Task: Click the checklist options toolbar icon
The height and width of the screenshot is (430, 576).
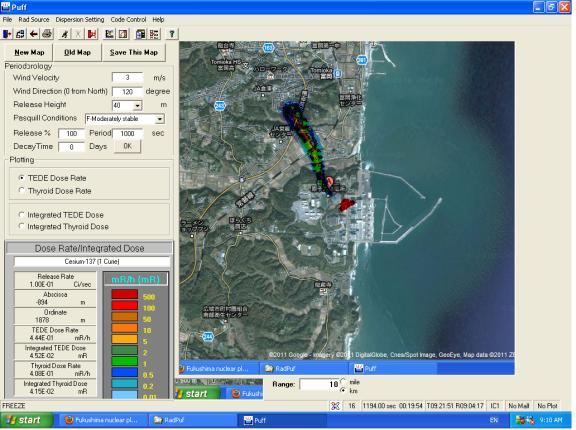Action: (154, 34)
